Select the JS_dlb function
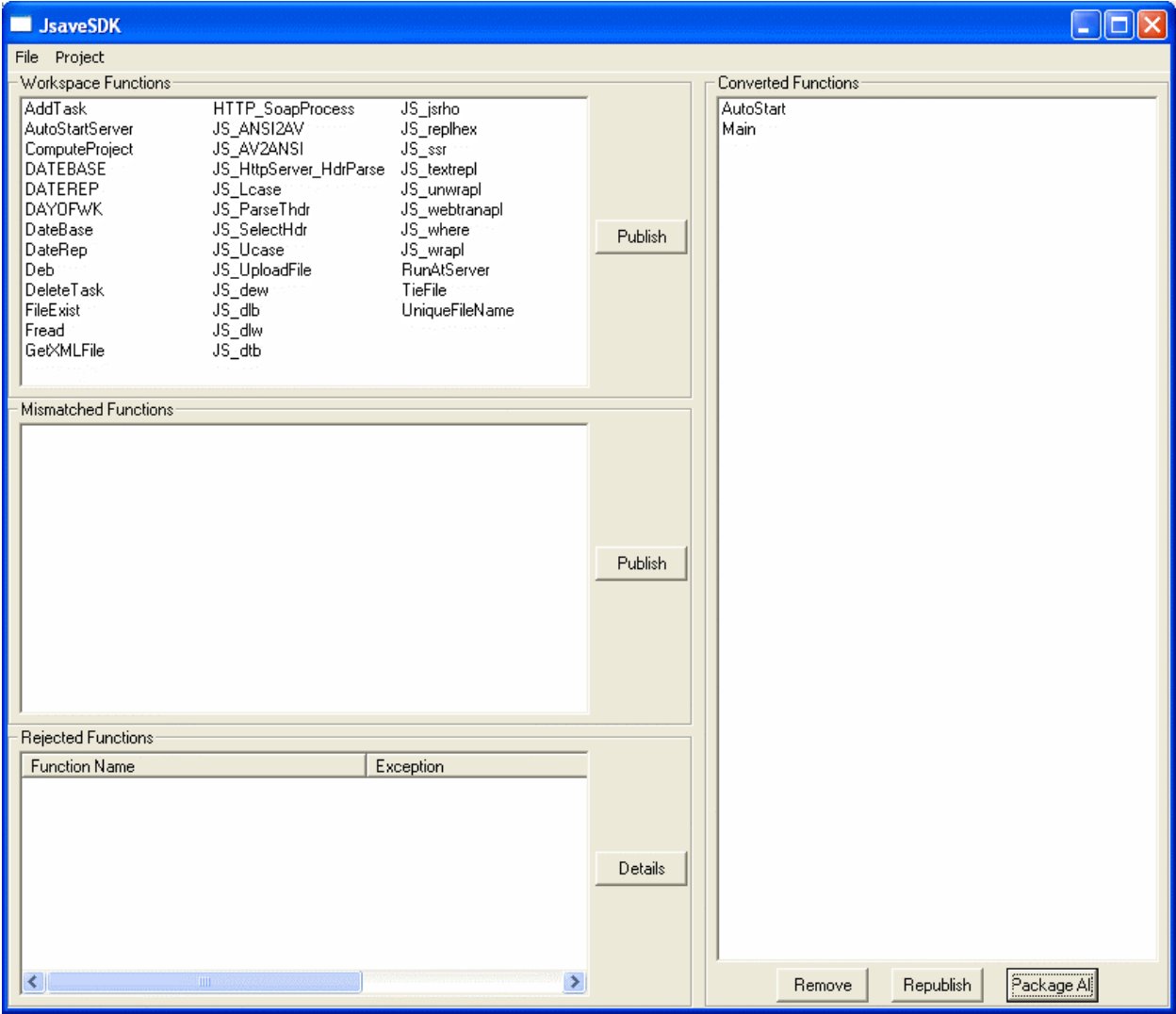The image size is (1176, 1014). 236,310
